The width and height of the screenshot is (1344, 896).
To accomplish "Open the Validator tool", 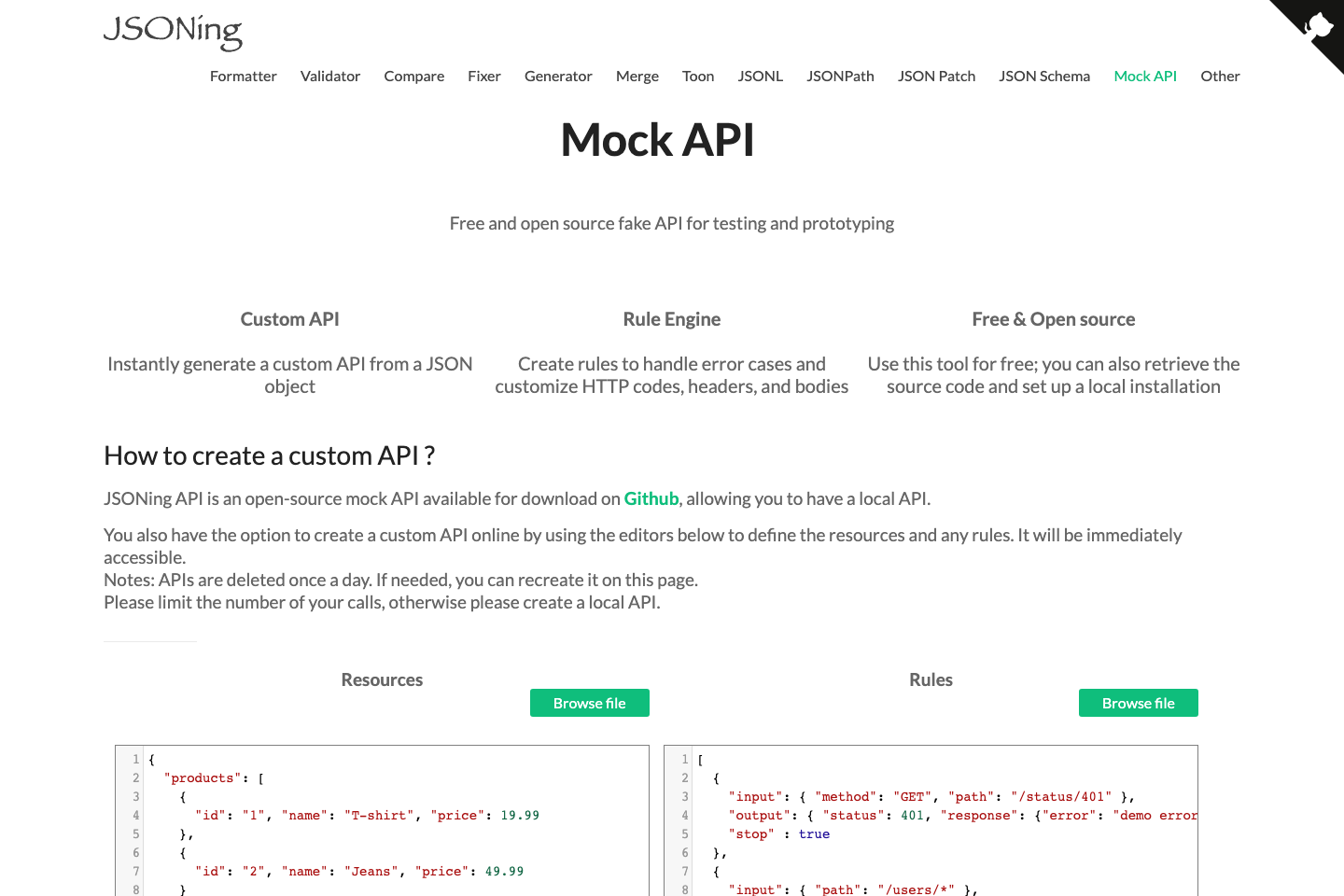I will click(x=330, y=76).
